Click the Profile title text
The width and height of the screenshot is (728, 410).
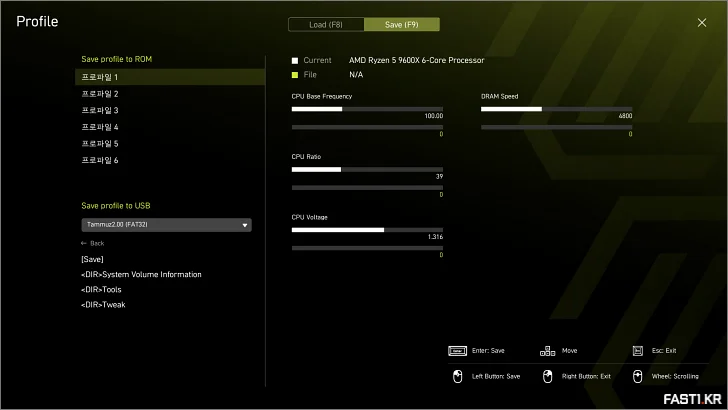click(x=37, y=21)
